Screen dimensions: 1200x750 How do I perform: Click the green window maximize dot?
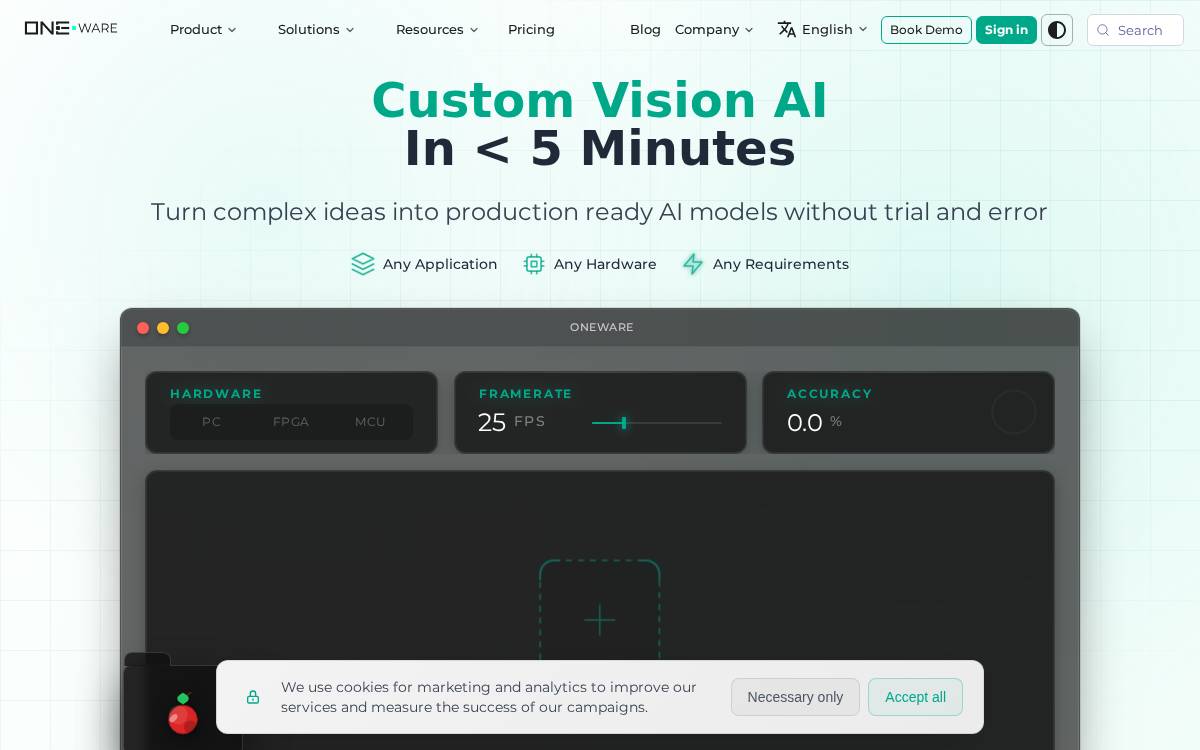(x=183, y=328)
